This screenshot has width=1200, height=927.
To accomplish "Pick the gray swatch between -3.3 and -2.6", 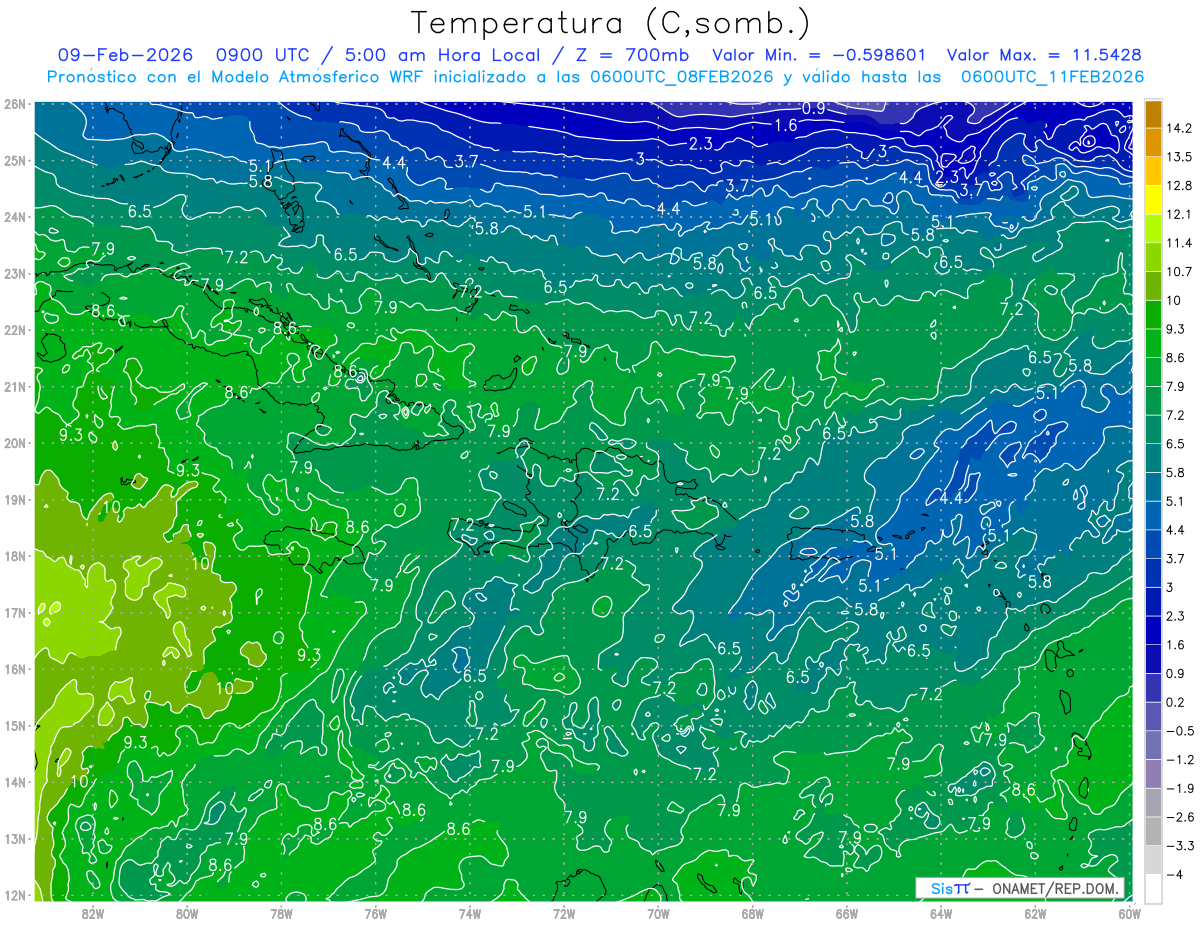I will point(1153,830).
